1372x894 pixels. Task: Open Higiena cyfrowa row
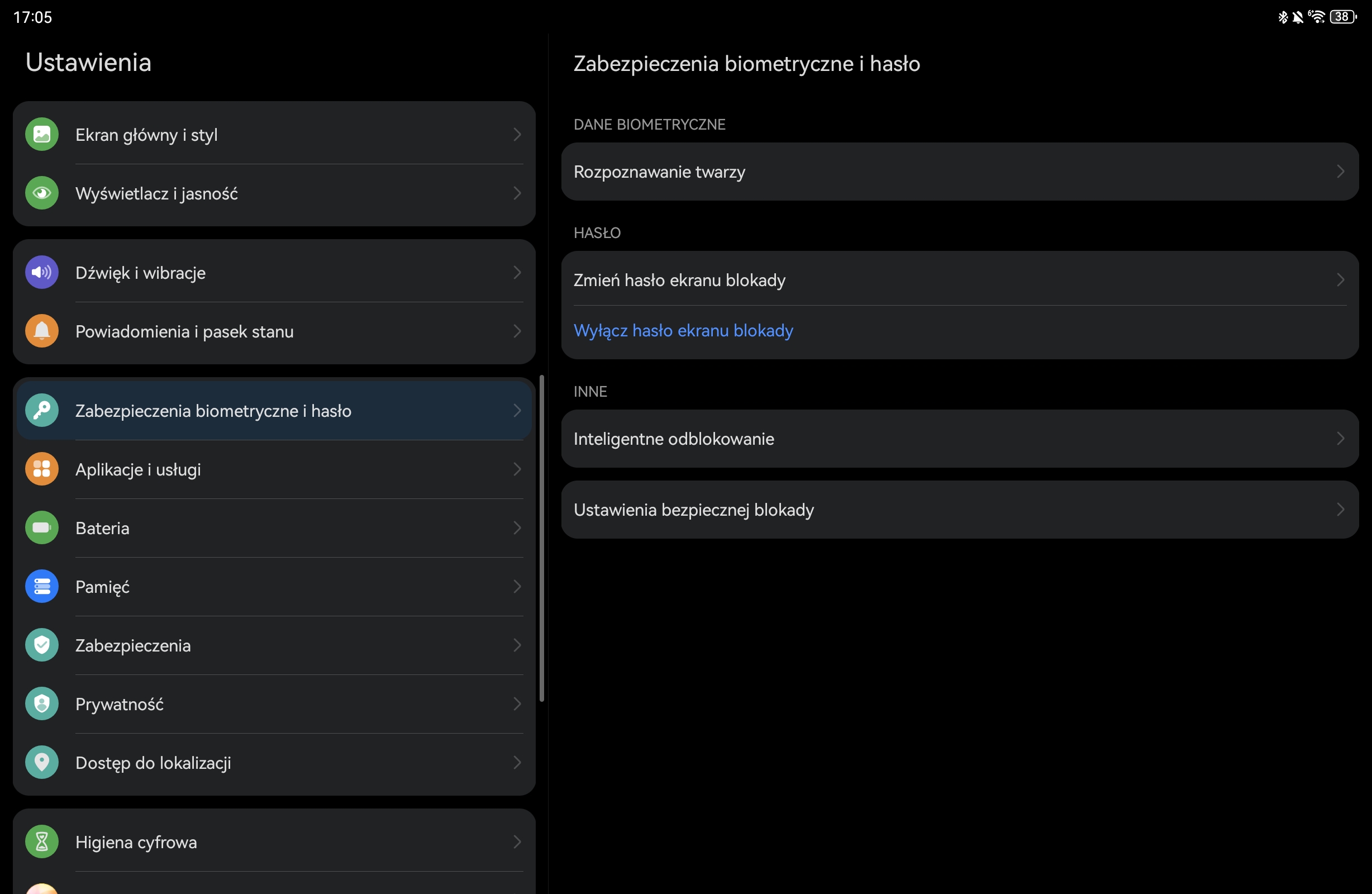tap(274, 842)
